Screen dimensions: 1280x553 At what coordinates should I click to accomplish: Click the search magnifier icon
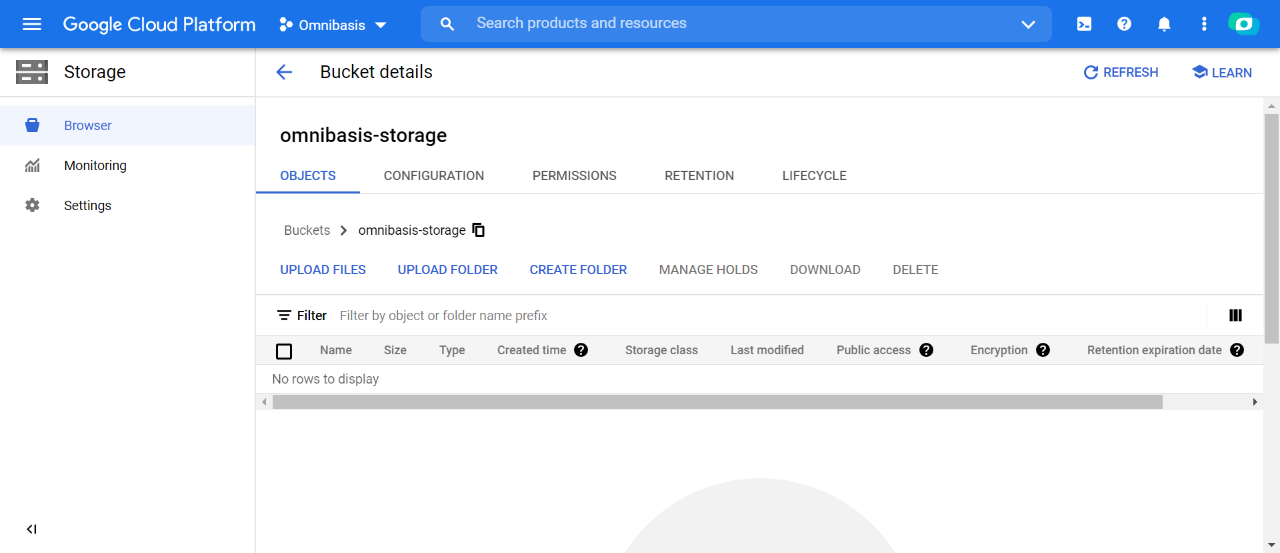coord(447,24)
